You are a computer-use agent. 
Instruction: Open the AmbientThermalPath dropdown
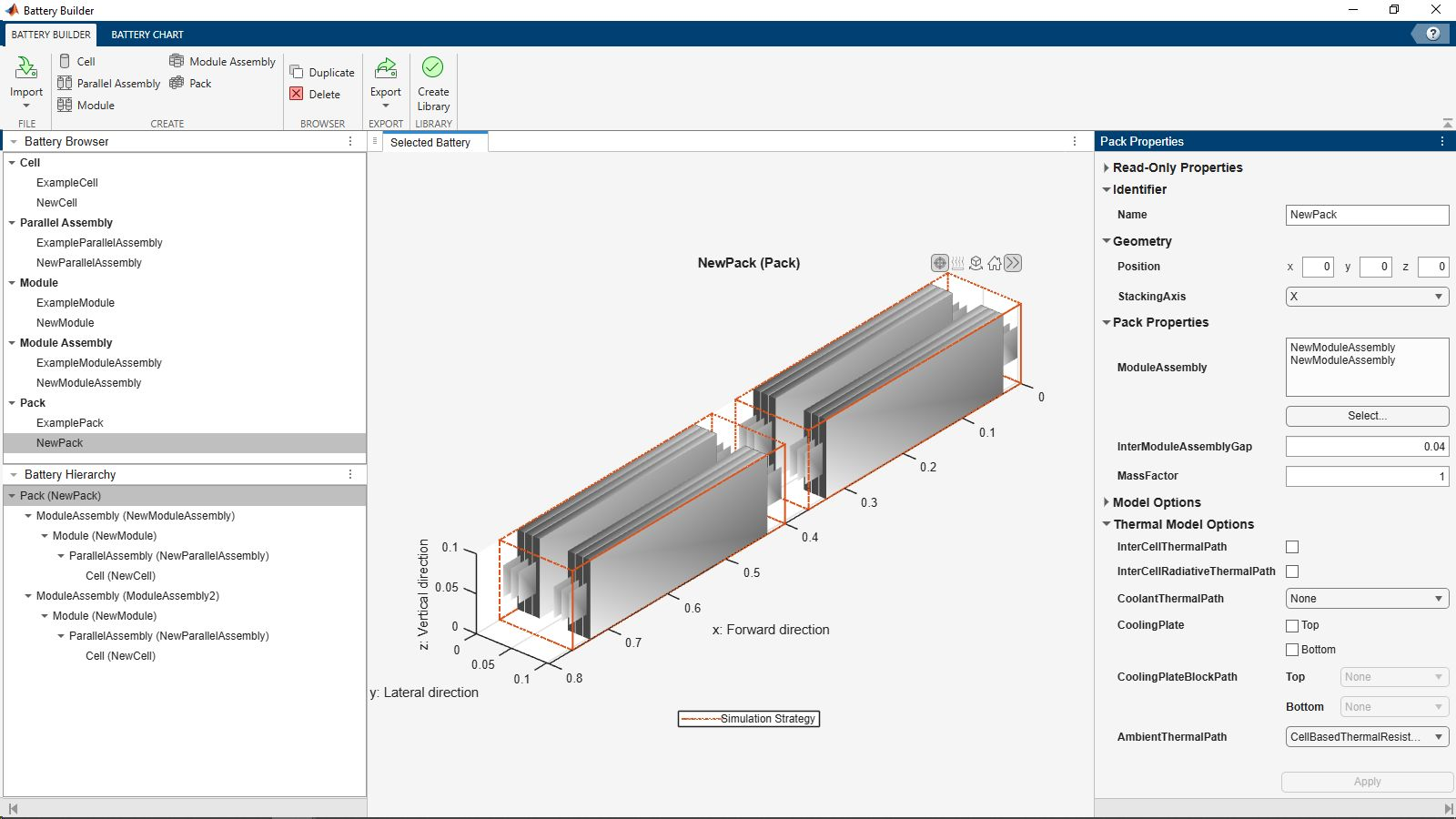[x=1367, y=737]
